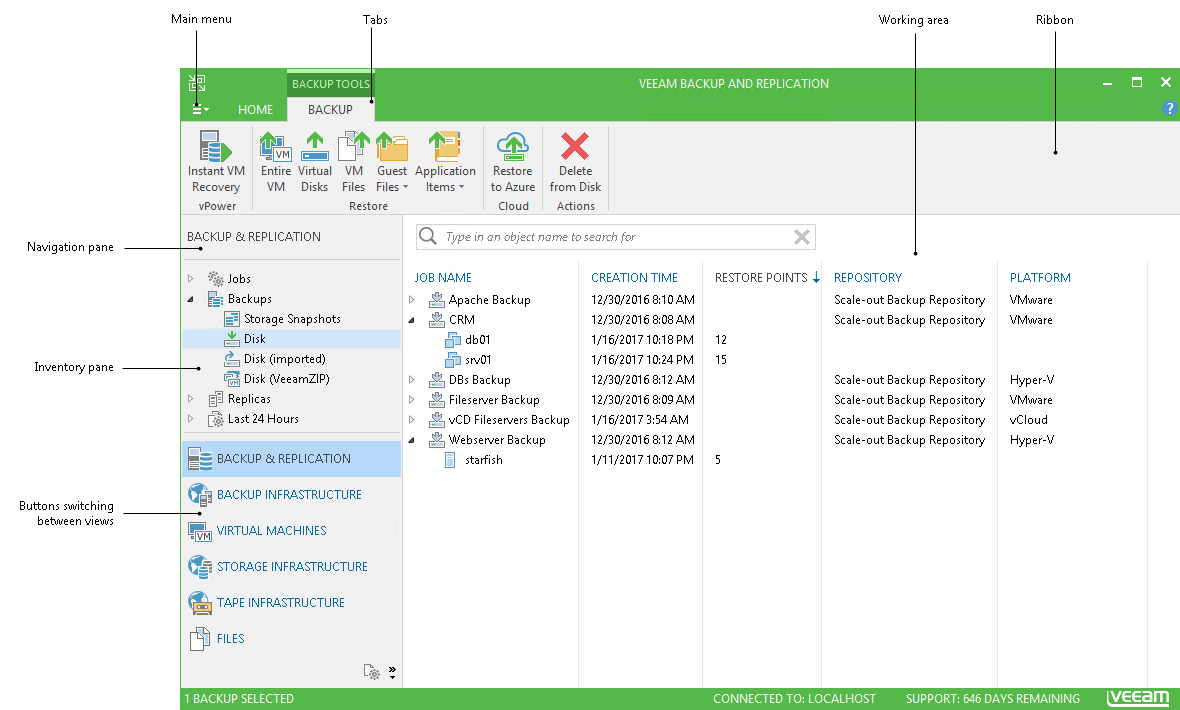The width and height of the screenshot is (1180, 710).
Task: Sort by REPOSITORY column header
Action: coord(868,278)
